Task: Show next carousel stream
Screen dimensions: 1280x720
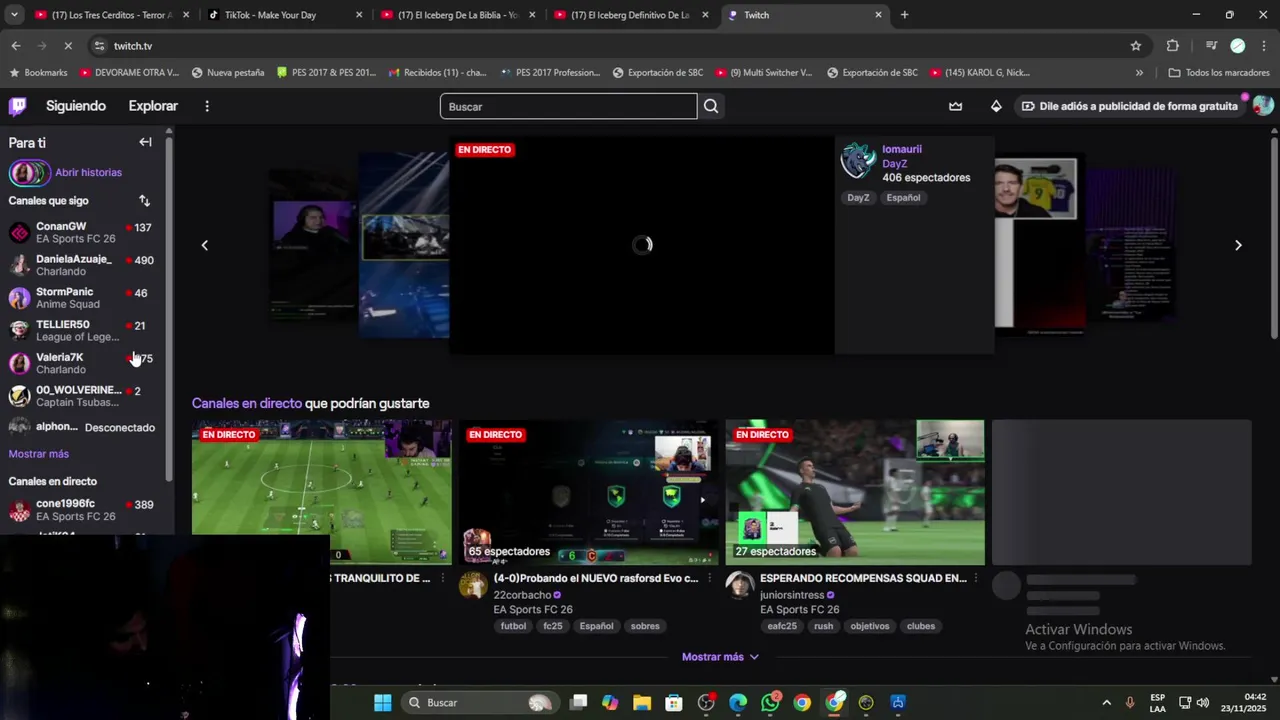Action: 1238,245
